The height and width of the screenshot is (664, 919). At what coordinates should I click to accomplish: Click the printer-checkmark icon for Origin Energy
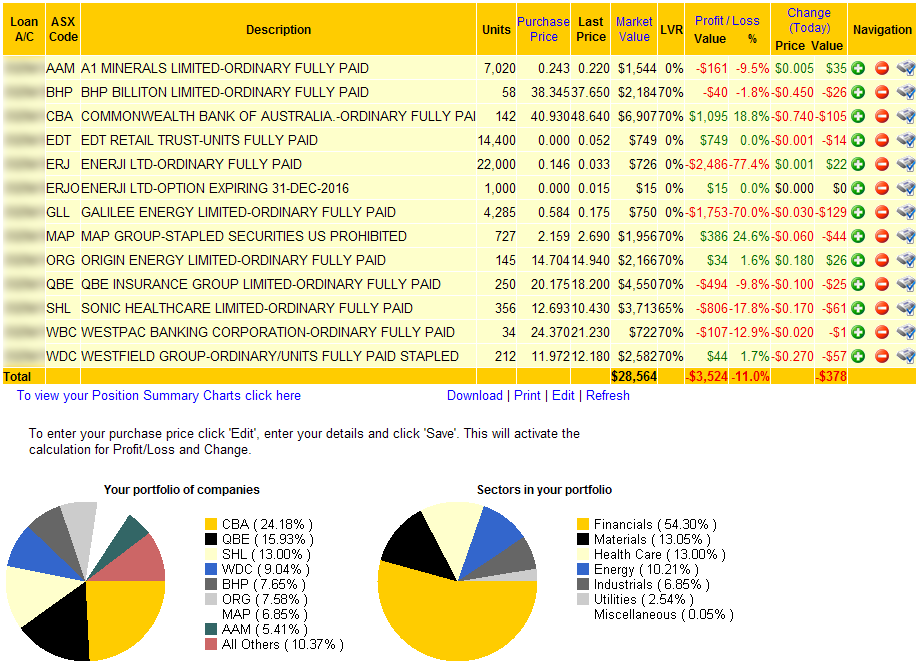[906, 260]
